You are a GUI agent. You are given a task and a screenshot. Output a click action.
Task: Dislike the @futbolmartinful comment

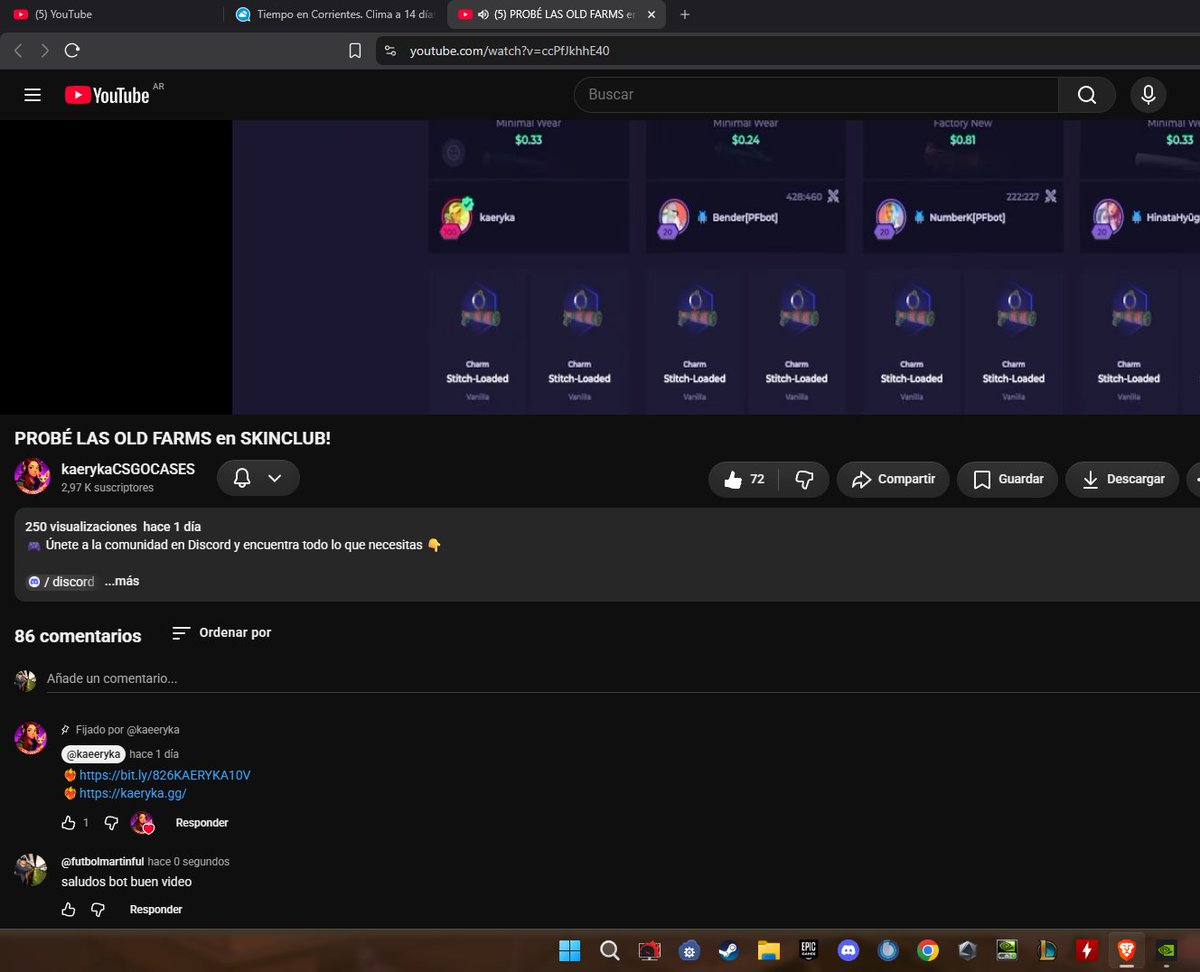coord(98,910)
